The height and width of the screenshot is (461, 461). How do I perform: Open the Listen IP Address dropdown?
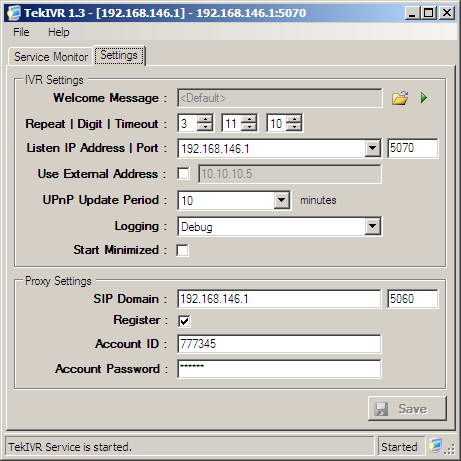pyautogui.click(x=372, y=148)
